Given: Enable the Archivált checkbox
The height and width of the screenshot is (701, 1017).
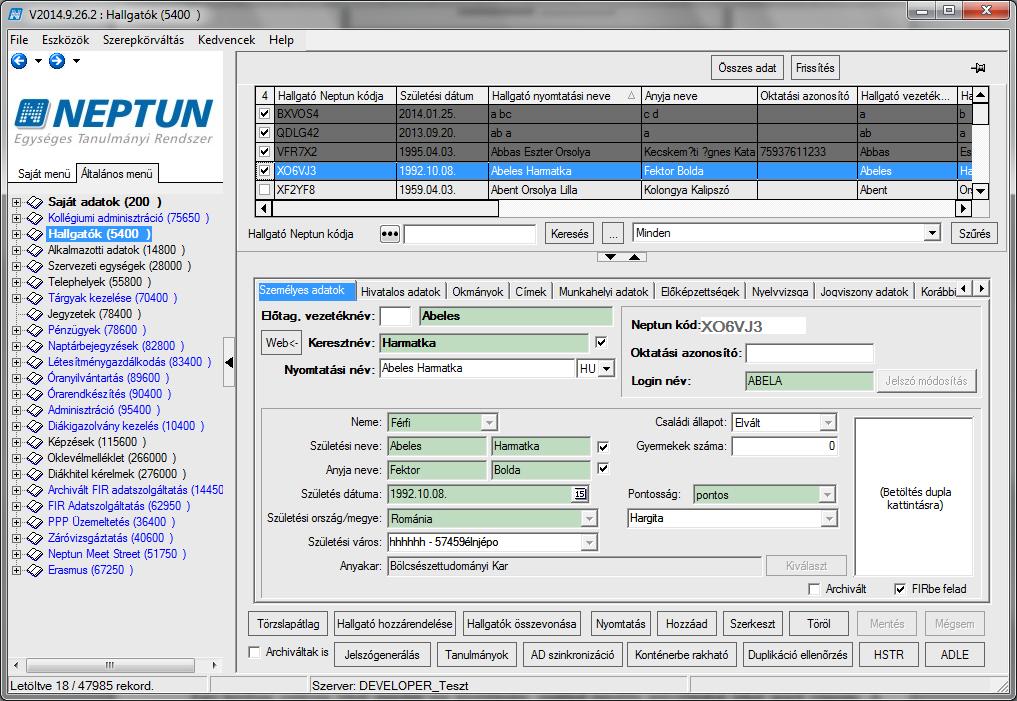Looking at the screenshot, I should pos(814,589).
